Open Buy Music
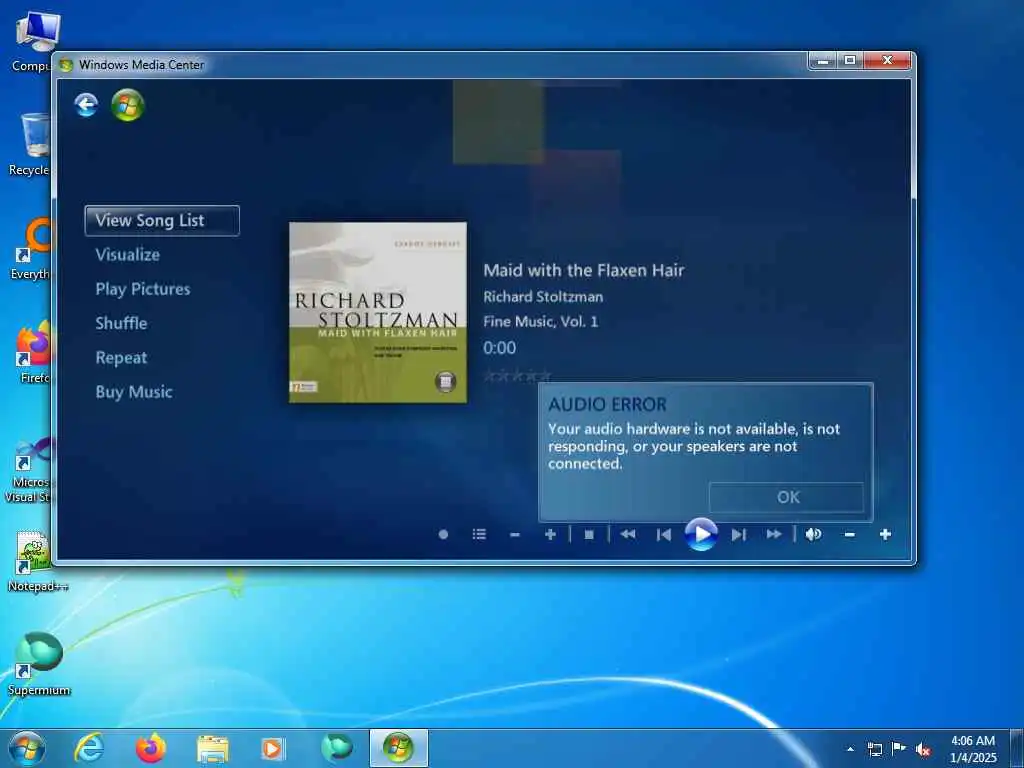This screenshot has width=1024, height=768. tap(134, 392)
